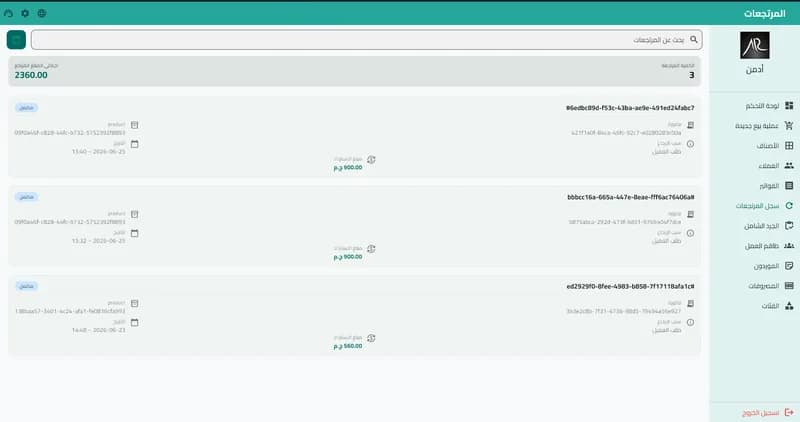Viewport: 800px width, 422px height.
Task: Click the green square button beside search
Action: [16, 39]
